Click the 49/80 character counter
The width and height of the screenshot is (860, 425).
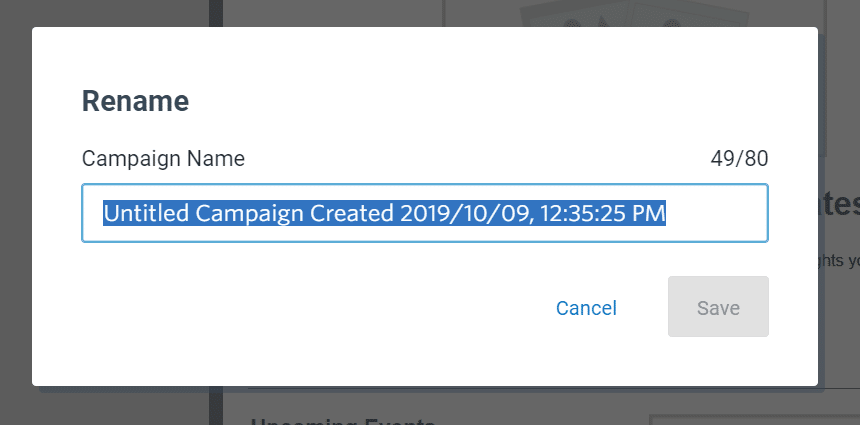tap(739, 159)
